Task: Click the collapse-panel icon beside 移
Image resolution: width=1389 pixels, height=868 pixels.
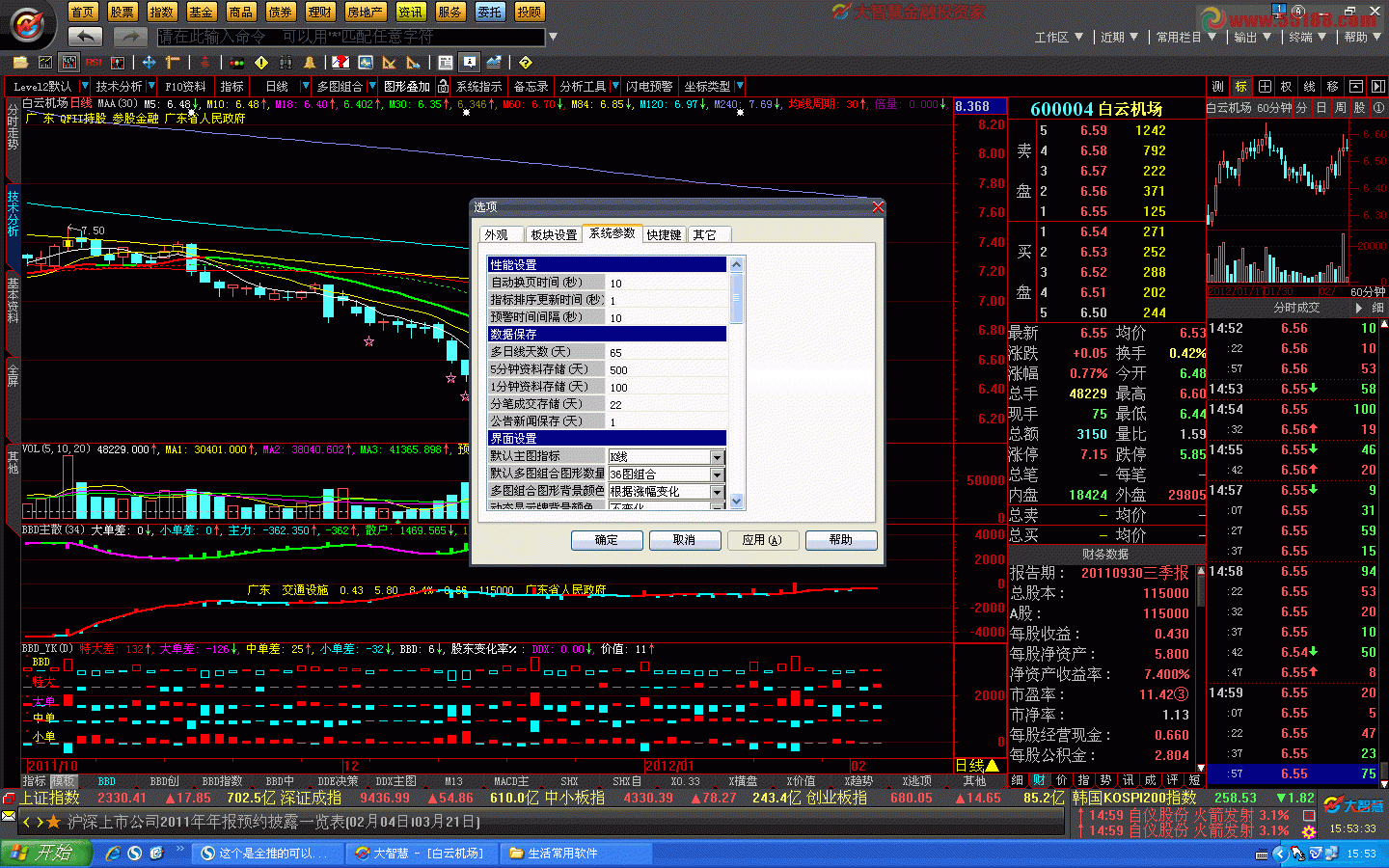Action: [x=1355, y=86]
